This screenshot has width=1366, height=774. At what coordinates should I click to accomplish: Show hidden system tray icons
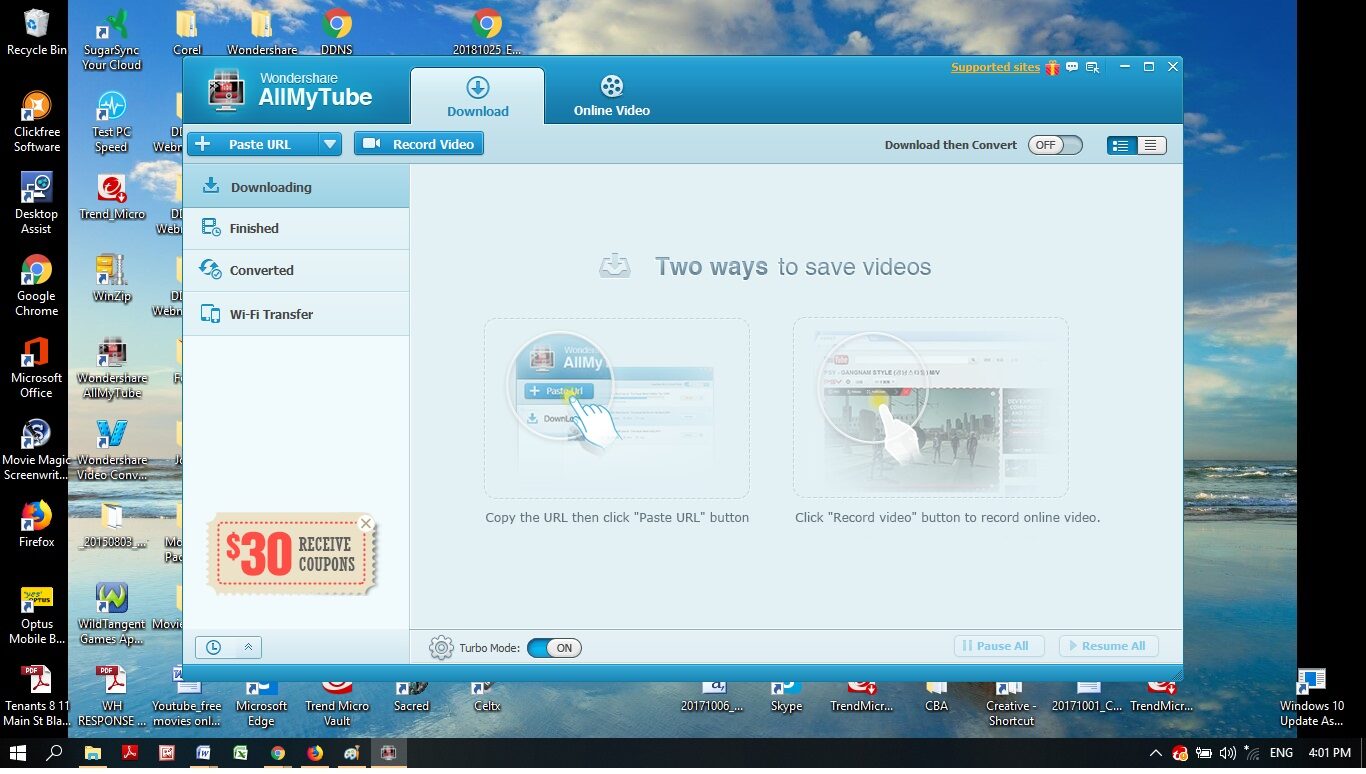pos(1156,753)
